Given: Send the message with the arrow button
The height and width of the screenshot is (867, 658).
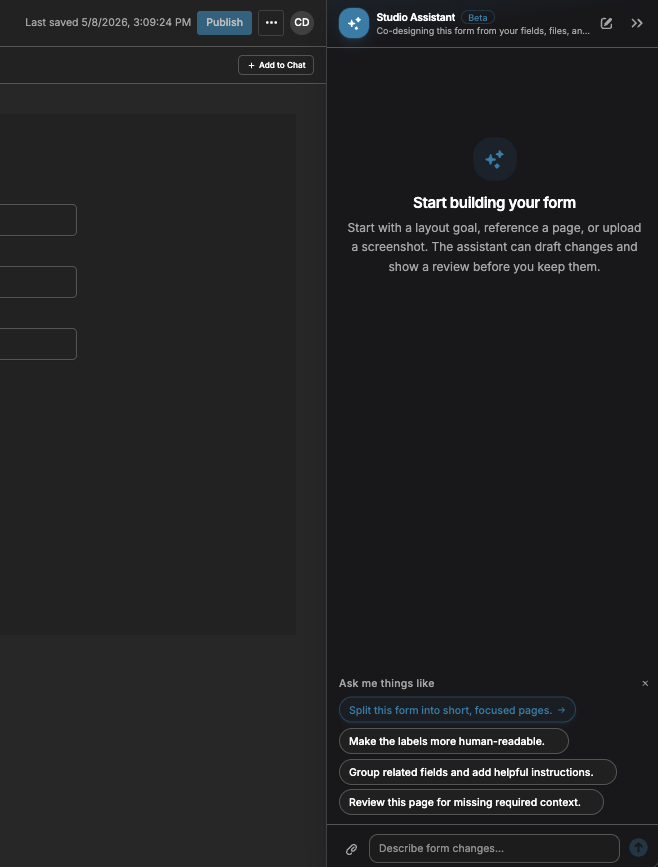Looking at the screenshot, I should click(x=638, y=848).
